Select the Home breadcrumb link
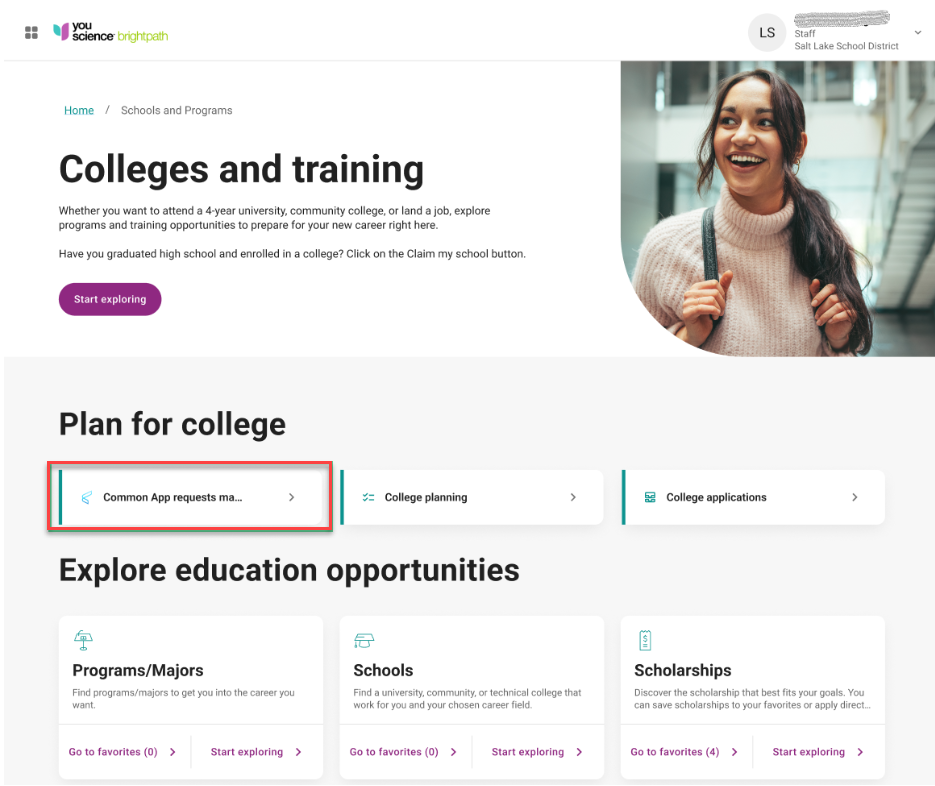935x786 pixels. [78, 110]
